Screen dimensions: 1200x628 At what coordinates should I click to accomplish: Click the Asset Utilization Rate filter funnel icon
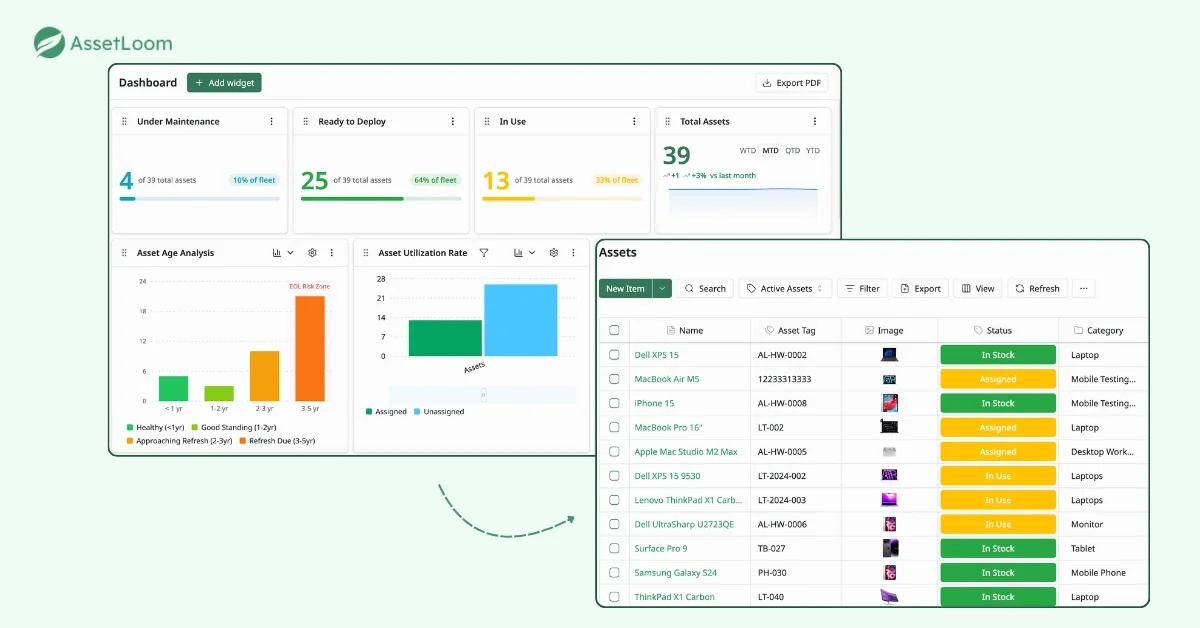(x=484, y=253)
